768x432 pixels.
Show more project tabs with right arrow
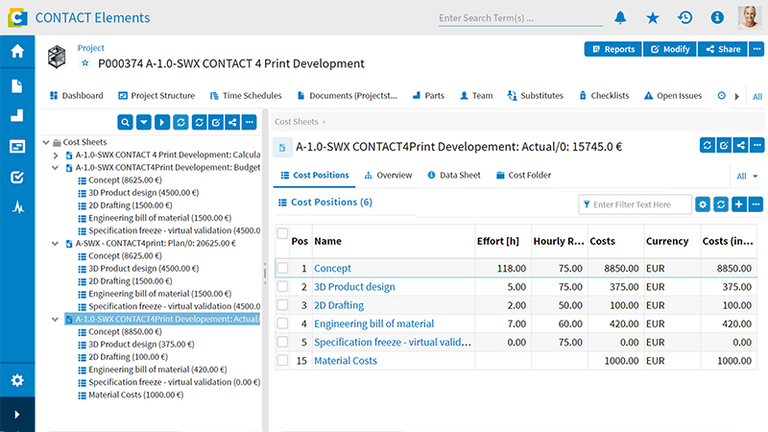coord(737,96)
